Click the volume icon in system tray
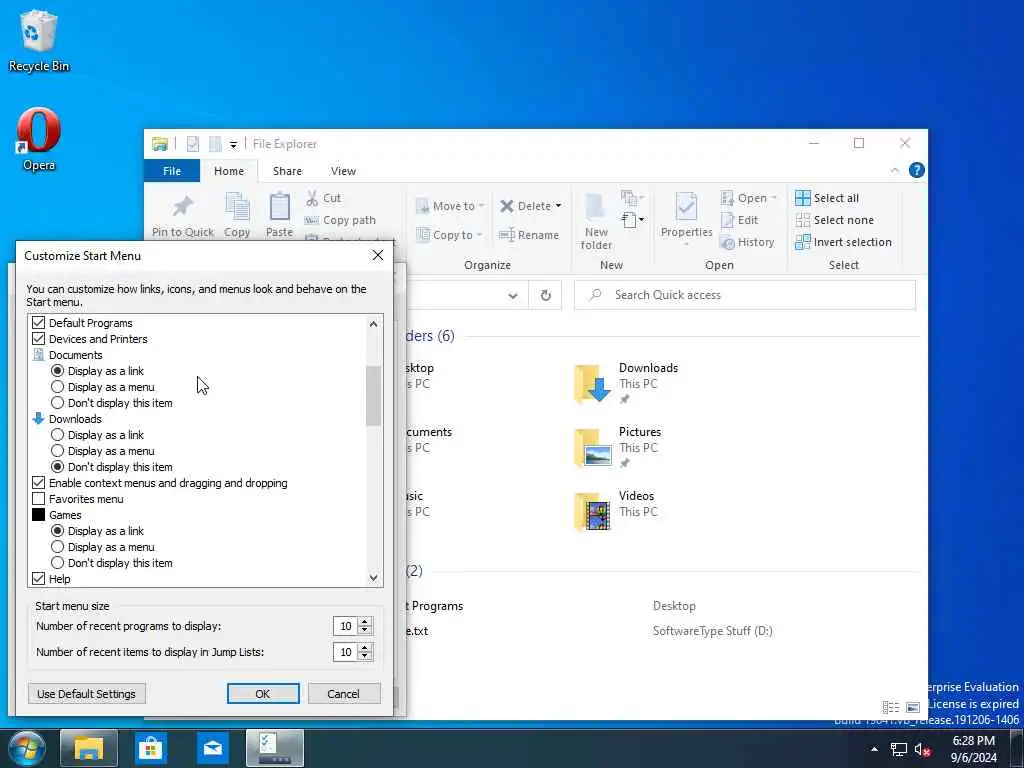Image resolution: width=1024 pixels, height=768 pixels. (x=922, y=750)
